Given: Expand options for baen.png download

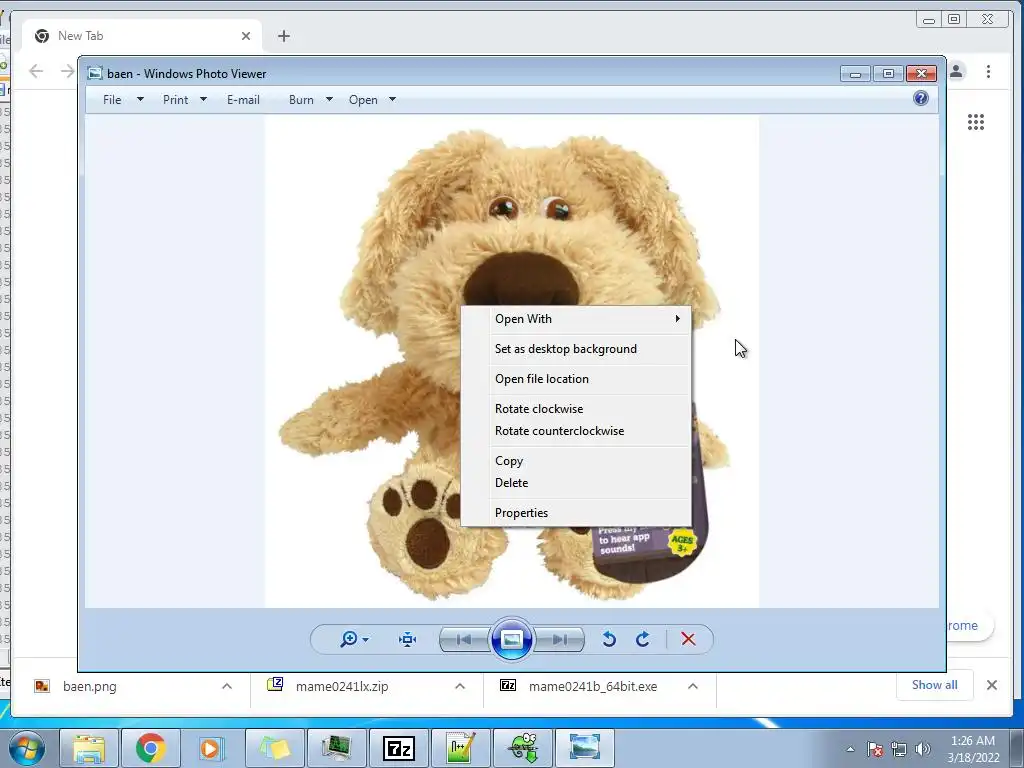Looking at the screenshot, I should click(x=227, y=686).
